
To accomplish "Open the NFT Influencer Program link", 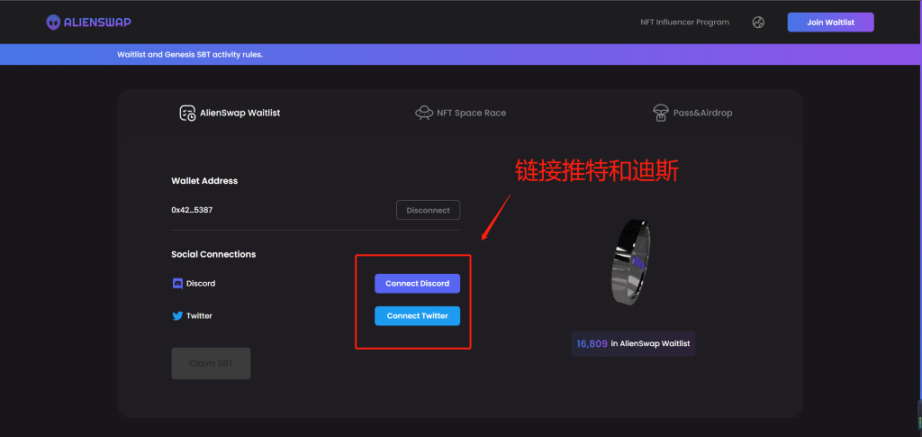I will coord(685,22).
